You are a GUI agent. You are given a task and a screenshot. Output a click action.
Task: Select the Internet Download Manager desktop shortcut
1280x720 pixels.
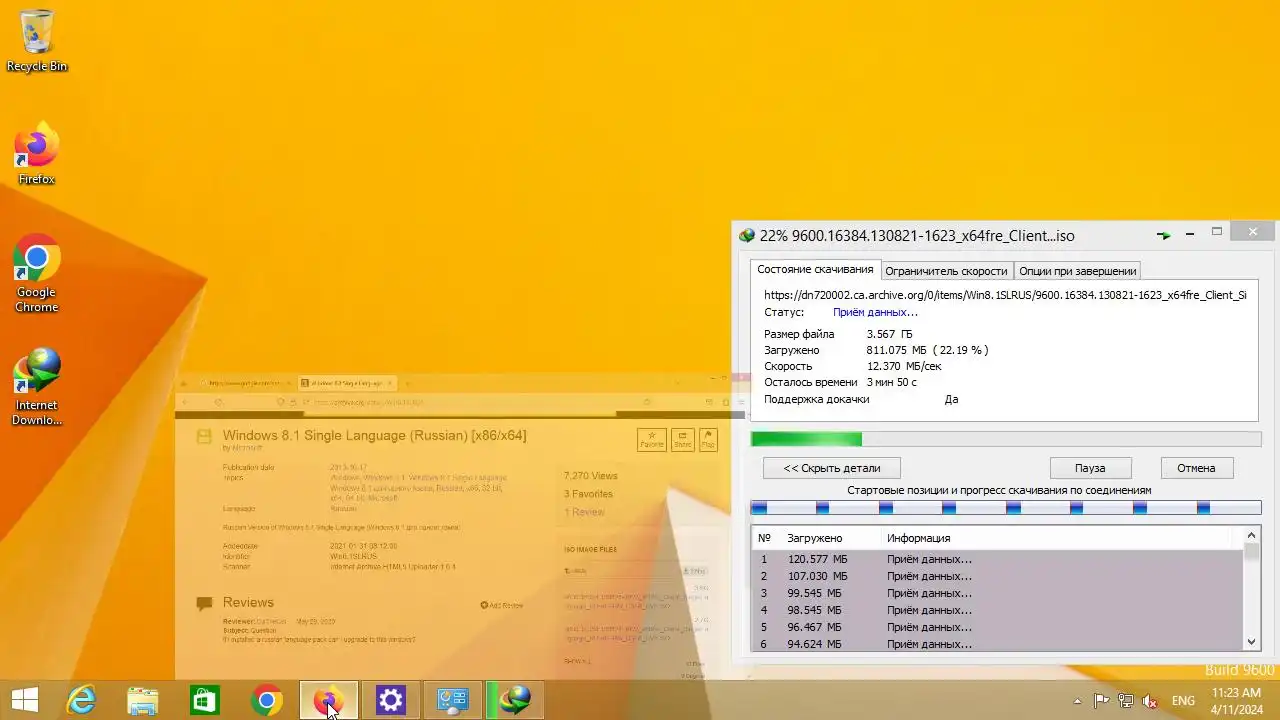coord(37,387)
